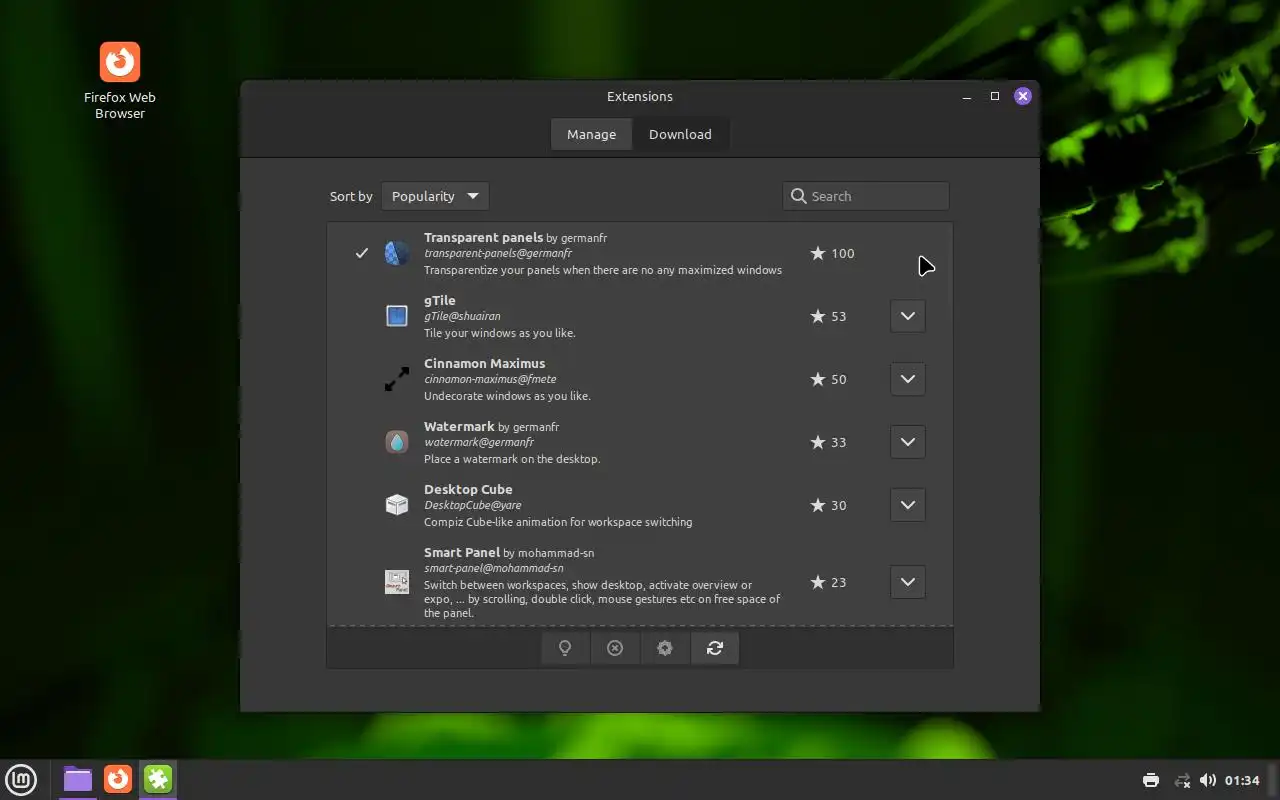1280x800 pixels.
Task: Click the lightbulb more info button
Action: coord(565,648)
